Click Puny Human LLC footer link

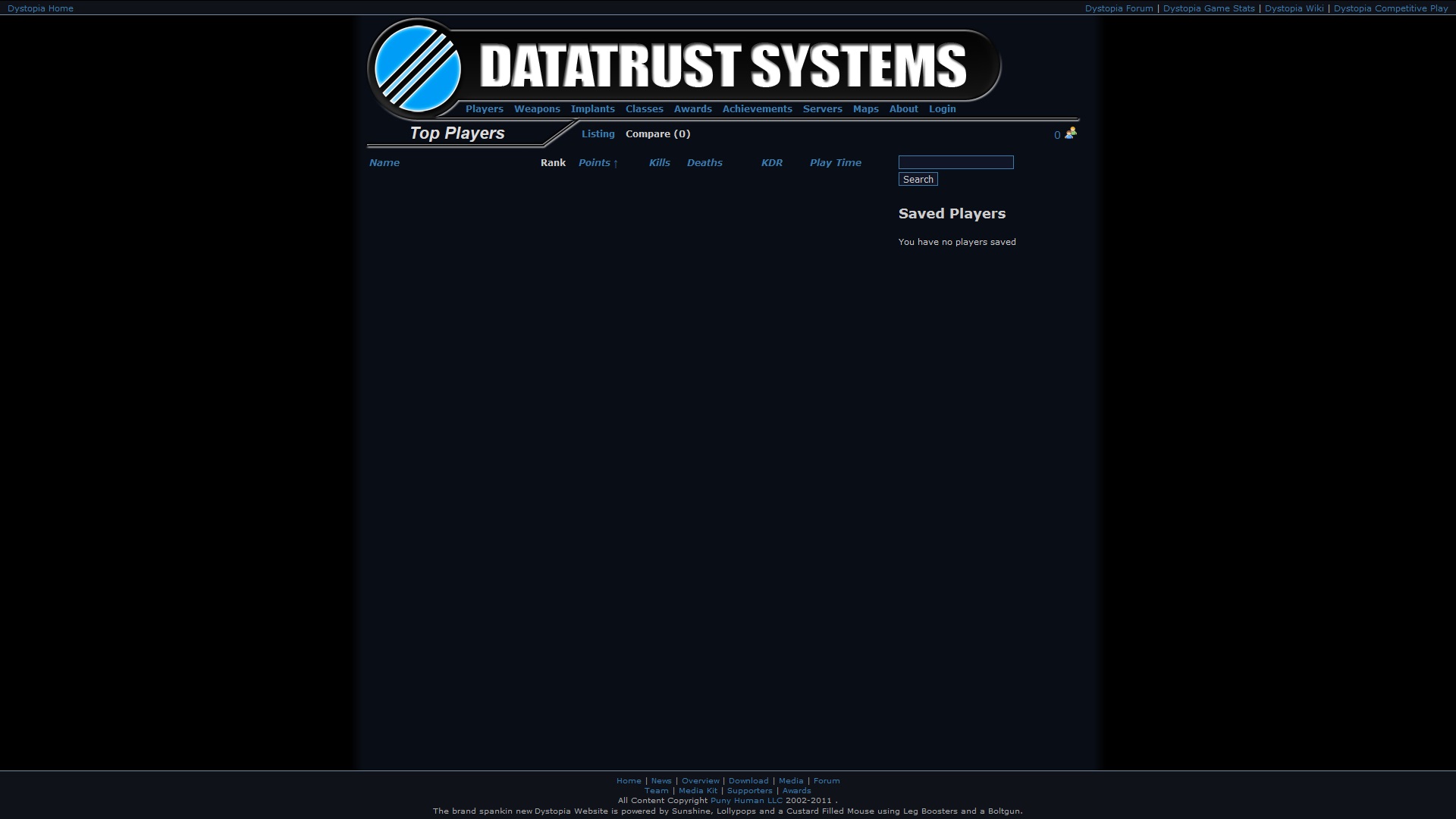tap(746, 801)
